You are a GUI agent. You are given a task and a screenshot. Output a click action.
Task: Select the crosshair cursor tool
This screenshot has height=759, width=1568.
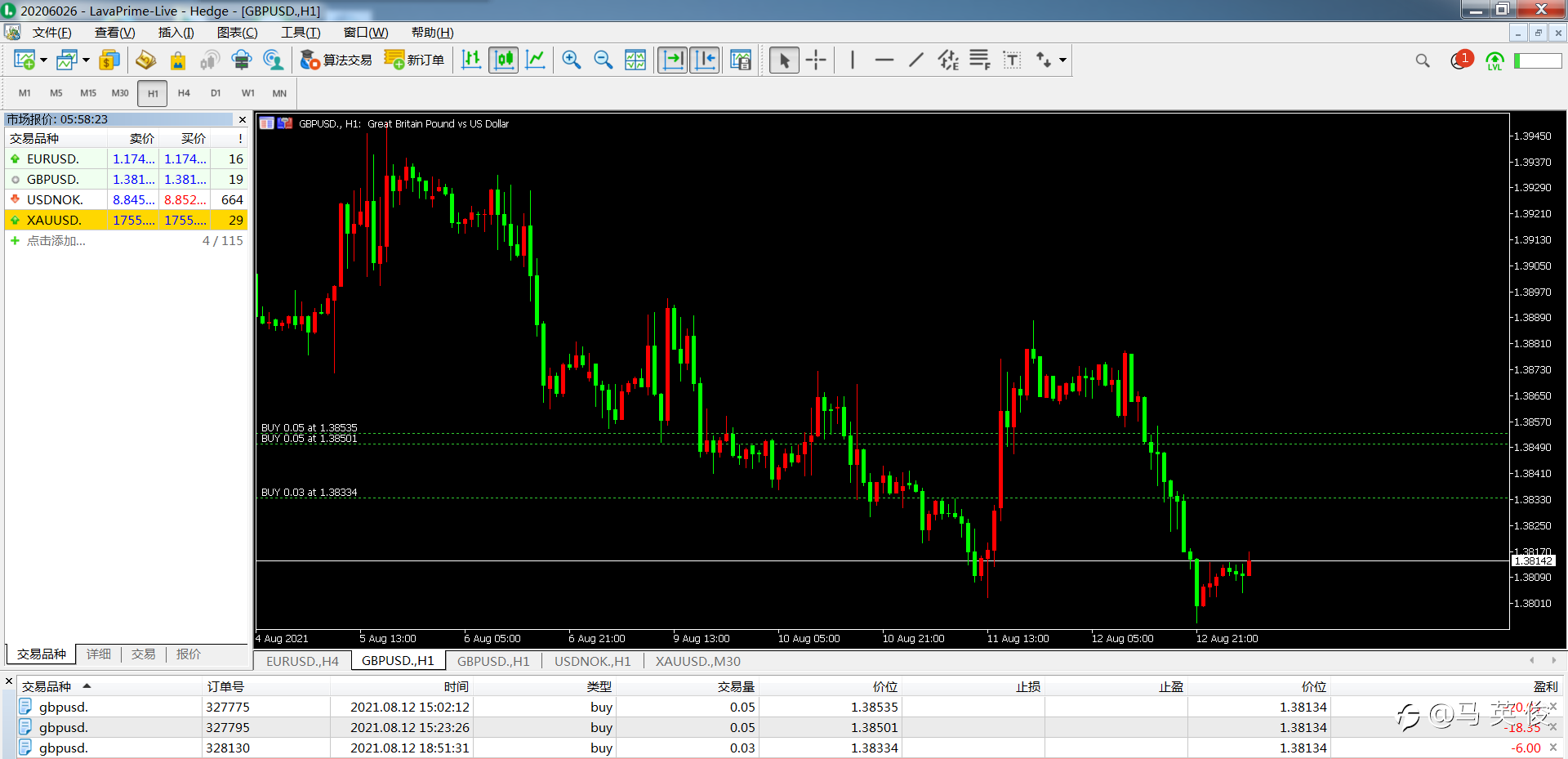click(816, 60)
